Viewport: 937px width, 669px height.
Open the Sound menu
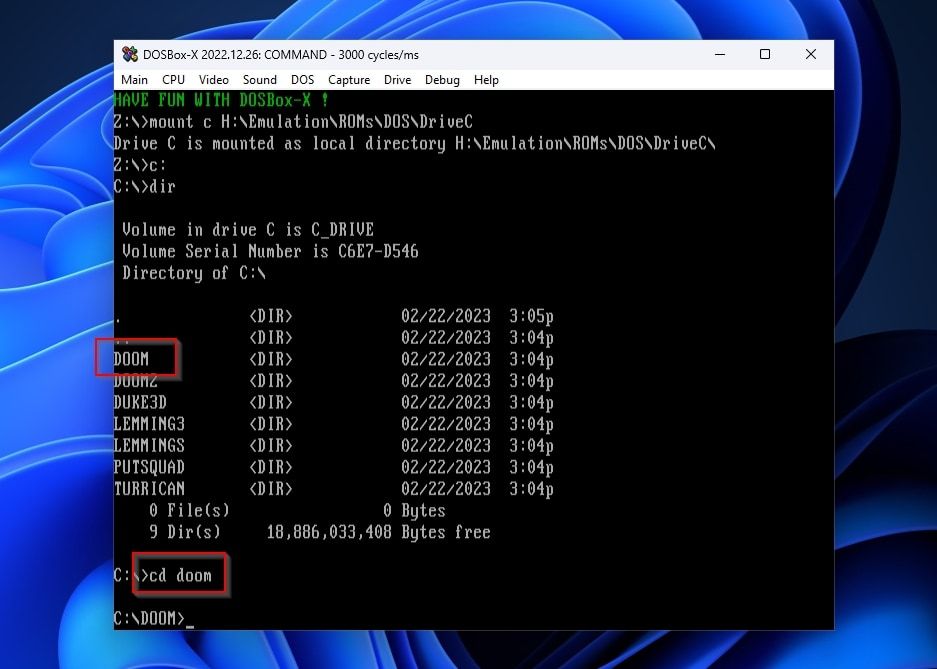pyautogui.click(x=259, y=80)
